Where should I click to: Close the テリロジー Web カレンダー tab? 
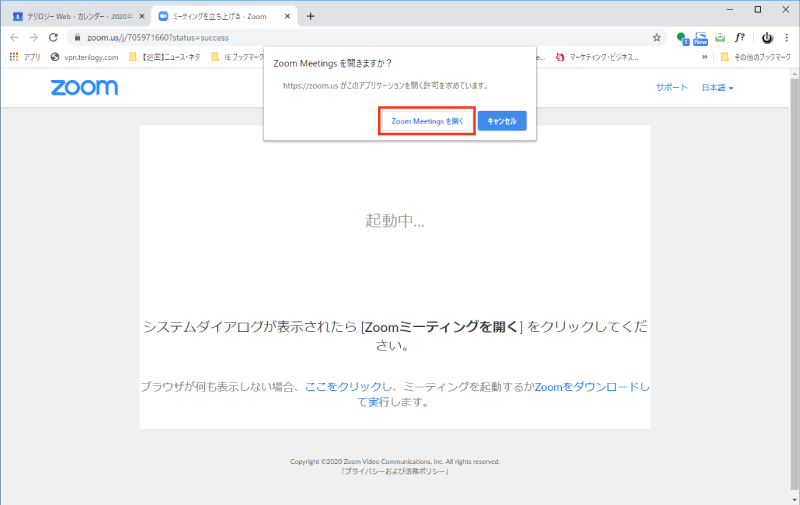[x=142, y=16]
